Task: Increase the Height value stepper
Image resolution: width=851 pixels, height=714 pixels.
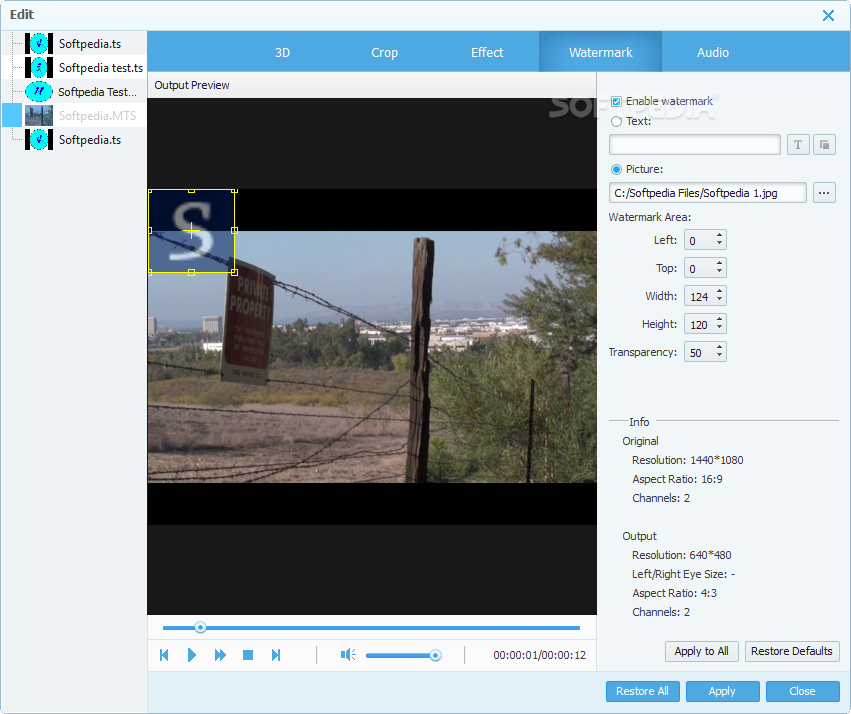Action: click(x=719, y=320)
